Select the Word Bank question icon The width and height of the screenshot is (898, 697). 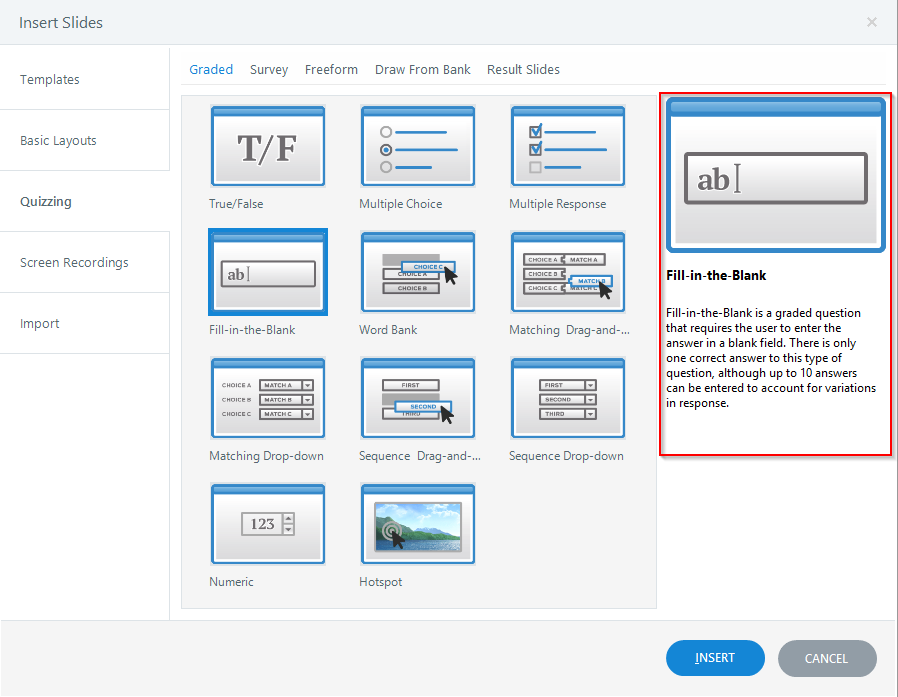pyautogui.click(x=418, y=272)
